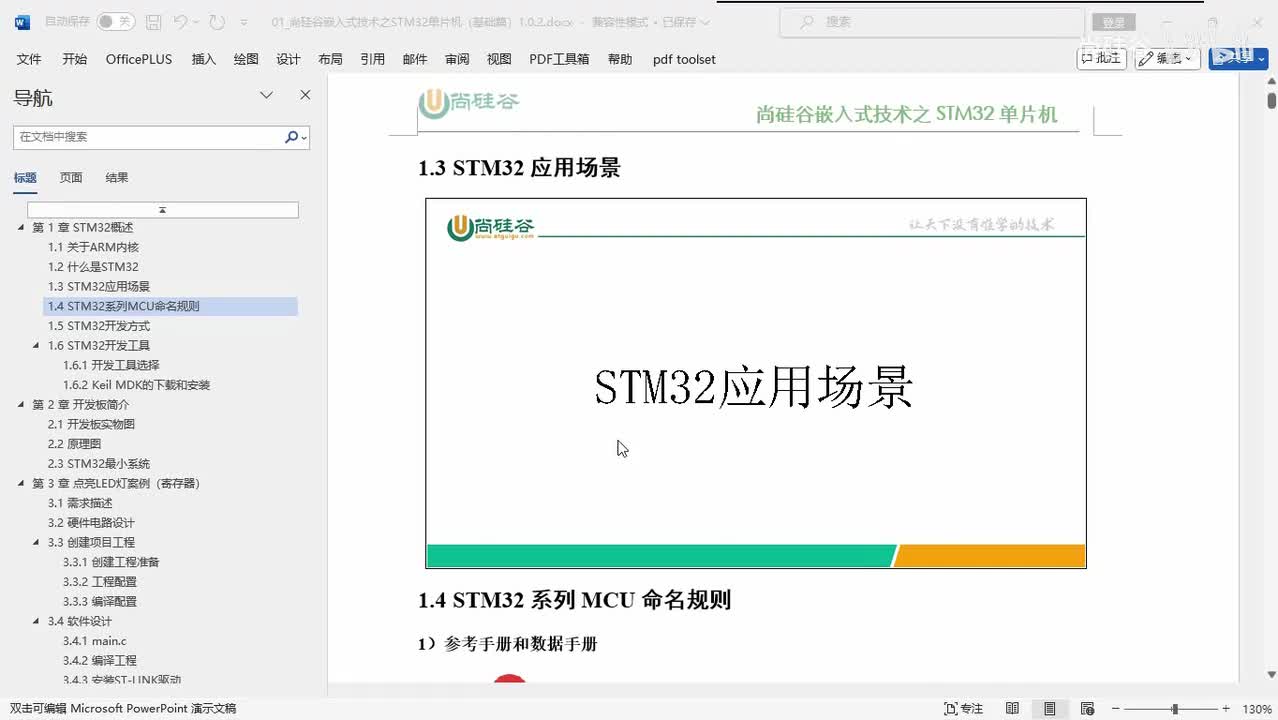Image resolution: width=1278 pixels, height=720 pixels.
Task: Click the Undo arrow icon
Action: click(x=180, y=21)
